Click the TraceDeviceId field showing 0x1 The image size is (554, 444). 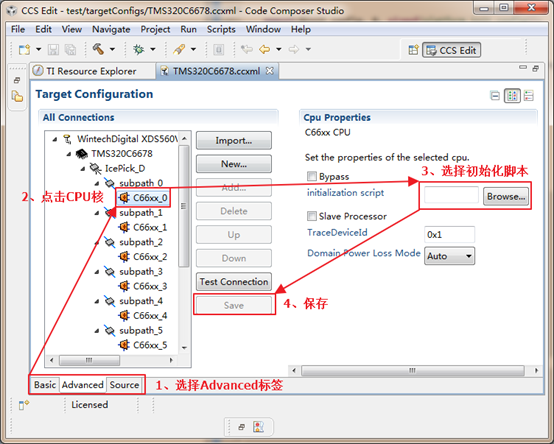point(449,235)
